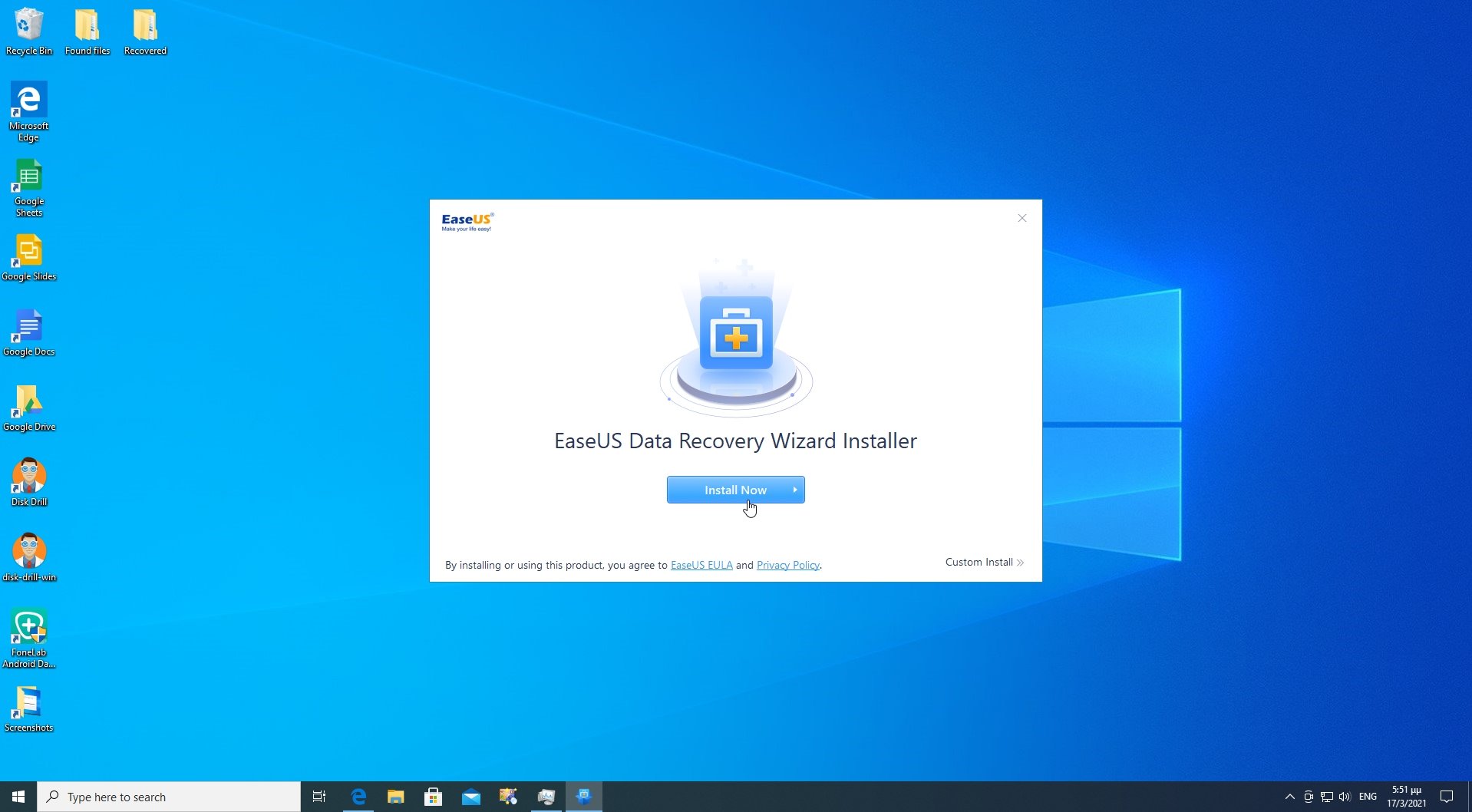Expand the Custom Install options
Viewport: 1472px width, 812px height.
click(x=983, y=562)
